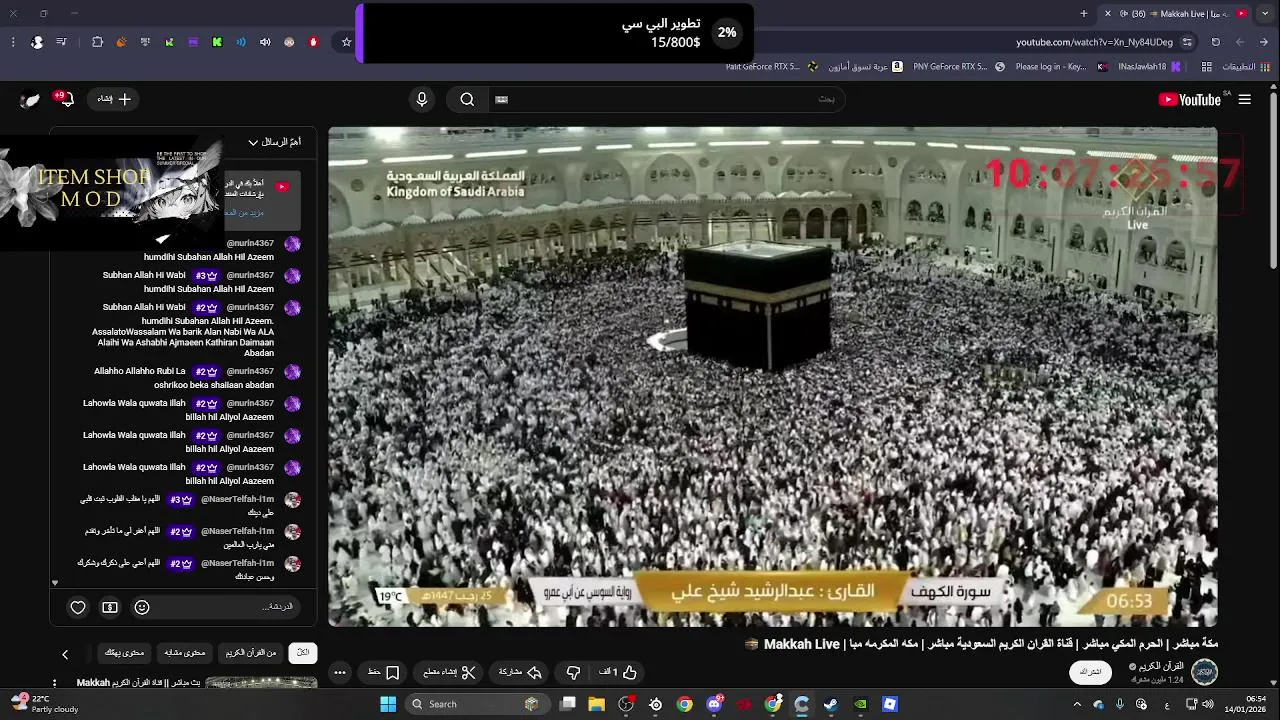1280x720 pixels.
Task: Open the Windows Start button
Action: [x=388, y=704]
